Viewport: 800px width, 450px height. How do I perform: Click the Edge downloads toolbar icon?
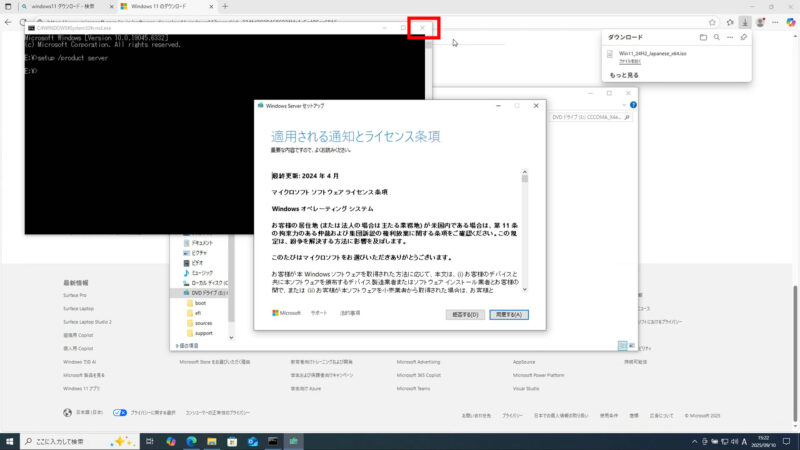click(x=745, y=22)
